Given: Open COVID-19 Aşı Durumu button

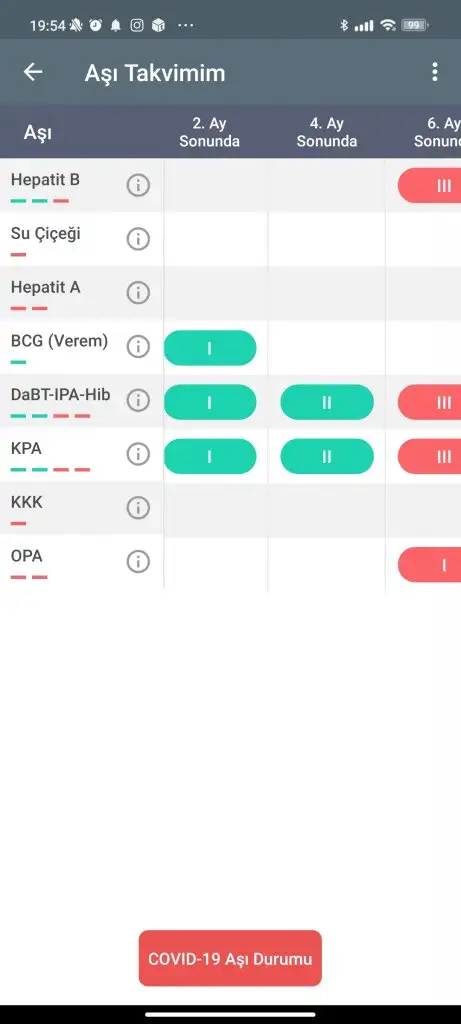Looking at the screenshot, I should [x=230, y=958].
